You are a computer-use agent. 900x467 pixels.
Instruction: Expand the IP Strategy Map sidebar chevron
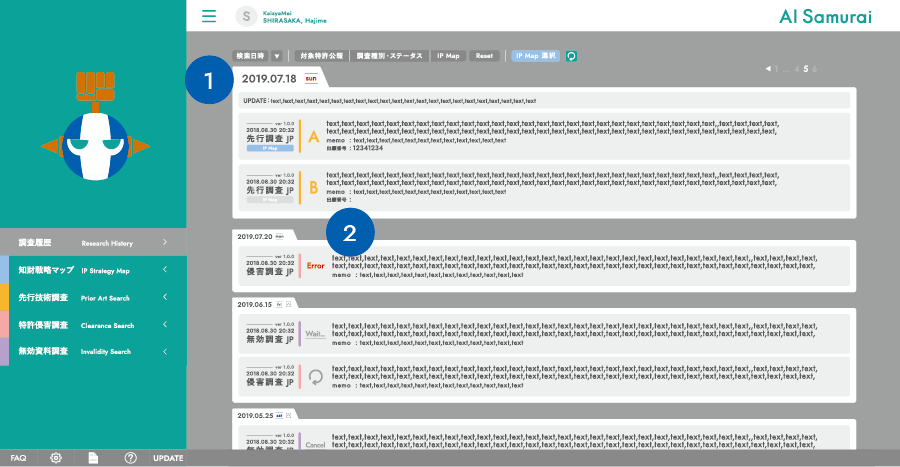164,270
